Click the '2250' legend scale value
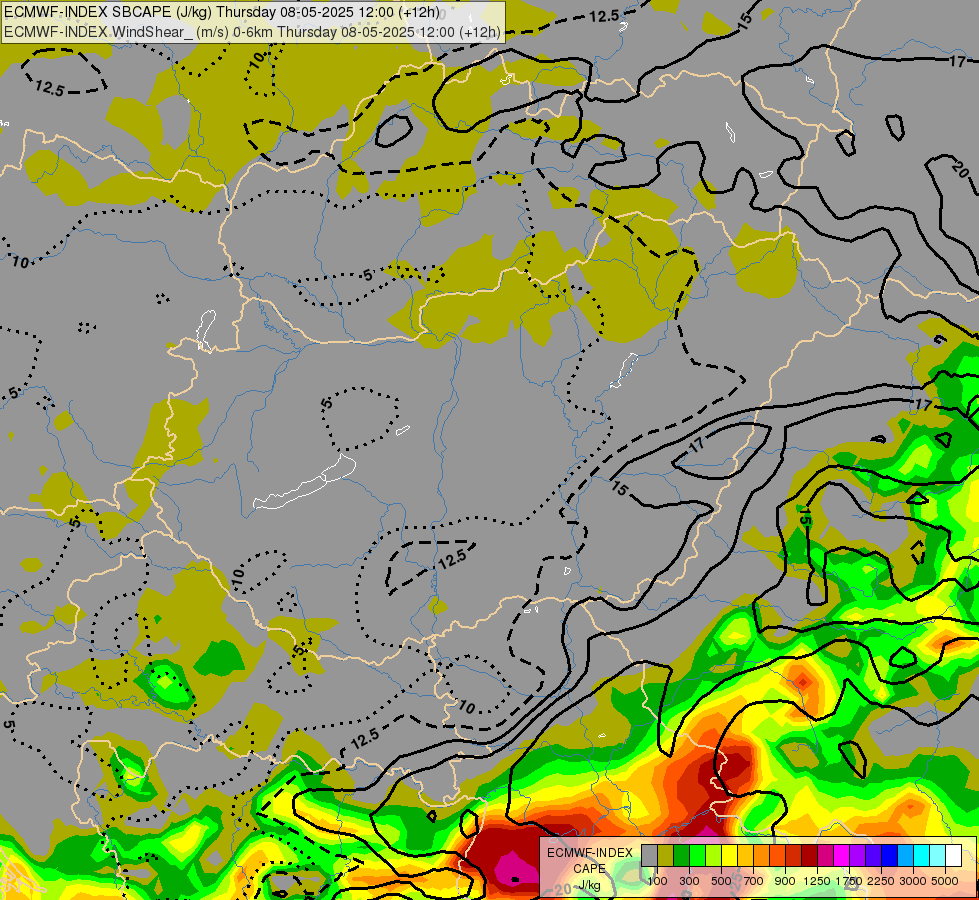This screenshot has width=979, height=900. [x=880, y=881]
